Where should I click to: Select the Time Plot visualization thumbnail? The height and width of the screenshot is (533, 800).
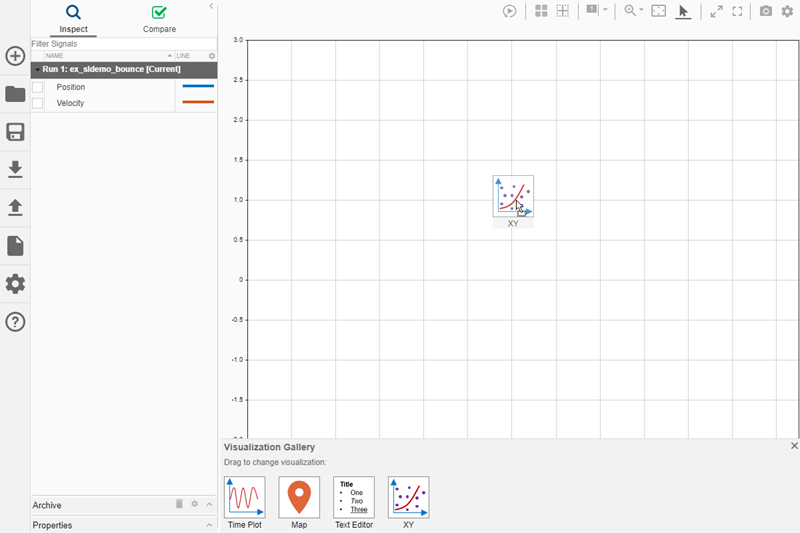(x=244, y=497)
